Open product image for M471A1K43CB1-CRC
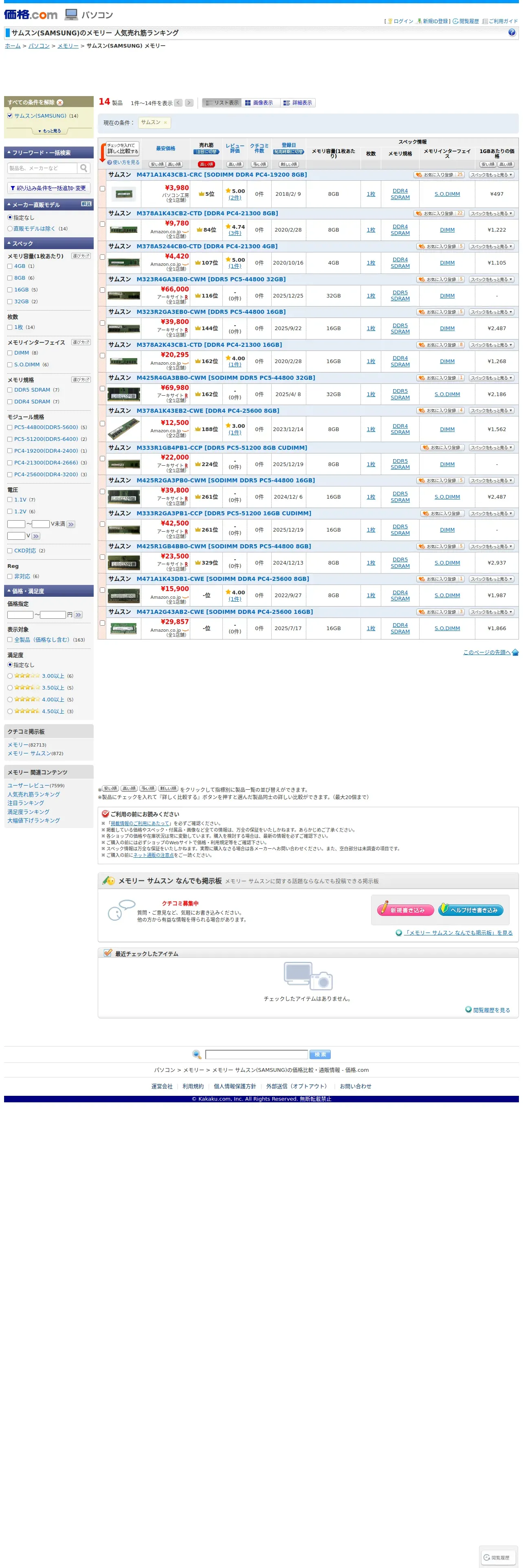The image size is (523, 1568). [123, 194]
